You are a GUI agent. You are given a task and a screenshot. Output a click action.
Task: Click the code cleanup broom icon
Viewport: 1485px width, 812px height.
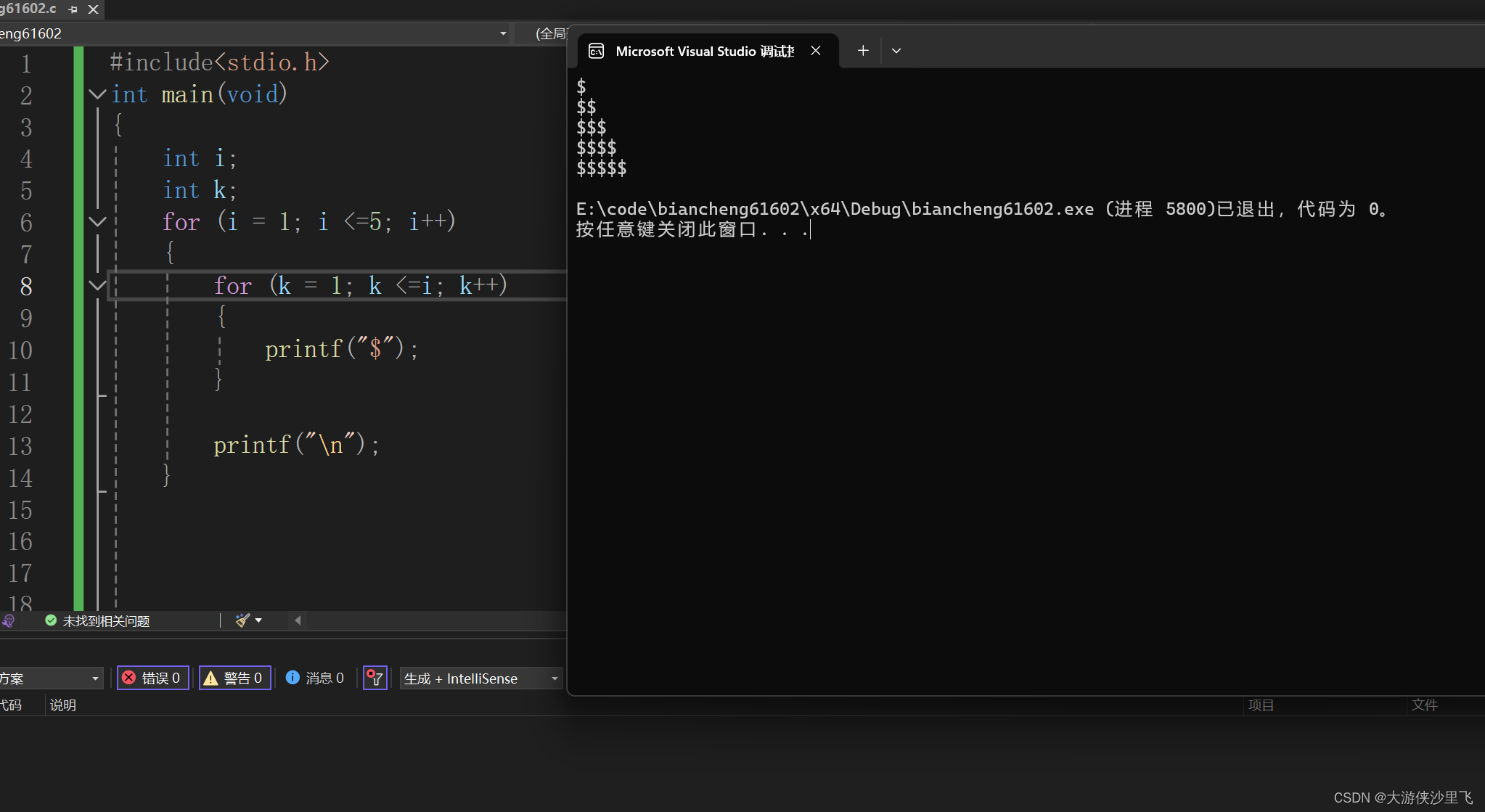click(242, 620)
